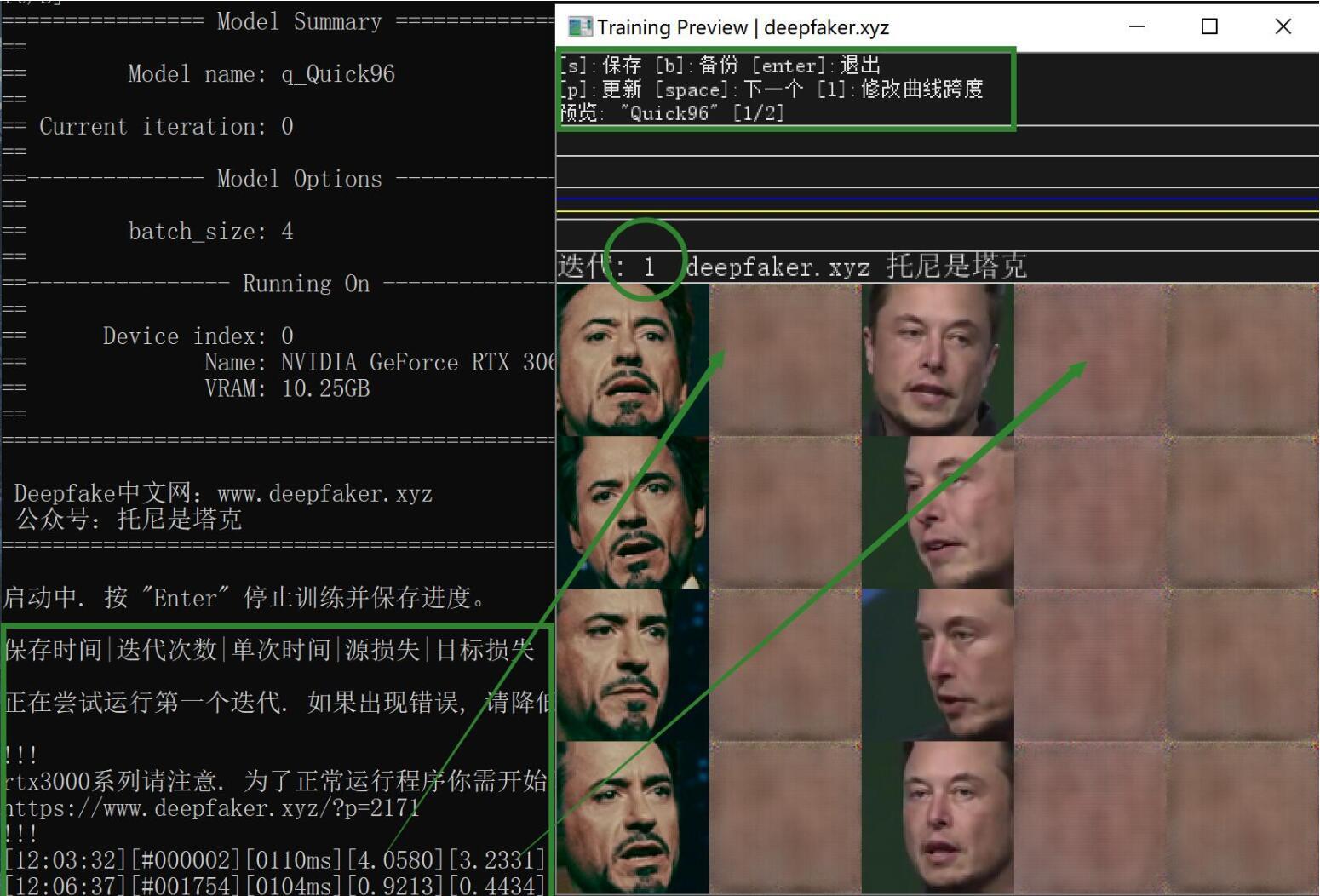Click the '预览: "Quick96" [1/2]' preview label
1320x896 pixels.
coord(672,112)
